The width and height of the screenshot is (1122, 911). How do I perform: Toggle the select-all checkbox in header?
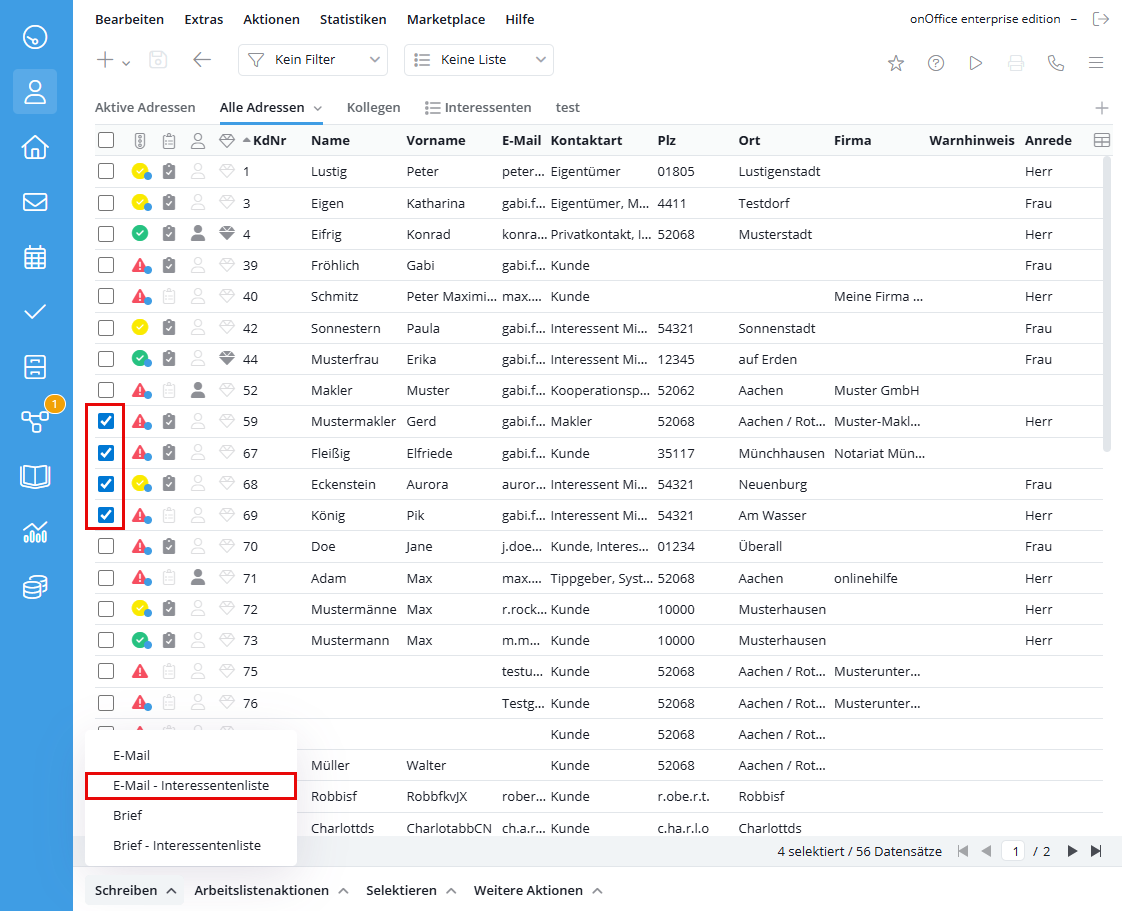pos(106,140)
